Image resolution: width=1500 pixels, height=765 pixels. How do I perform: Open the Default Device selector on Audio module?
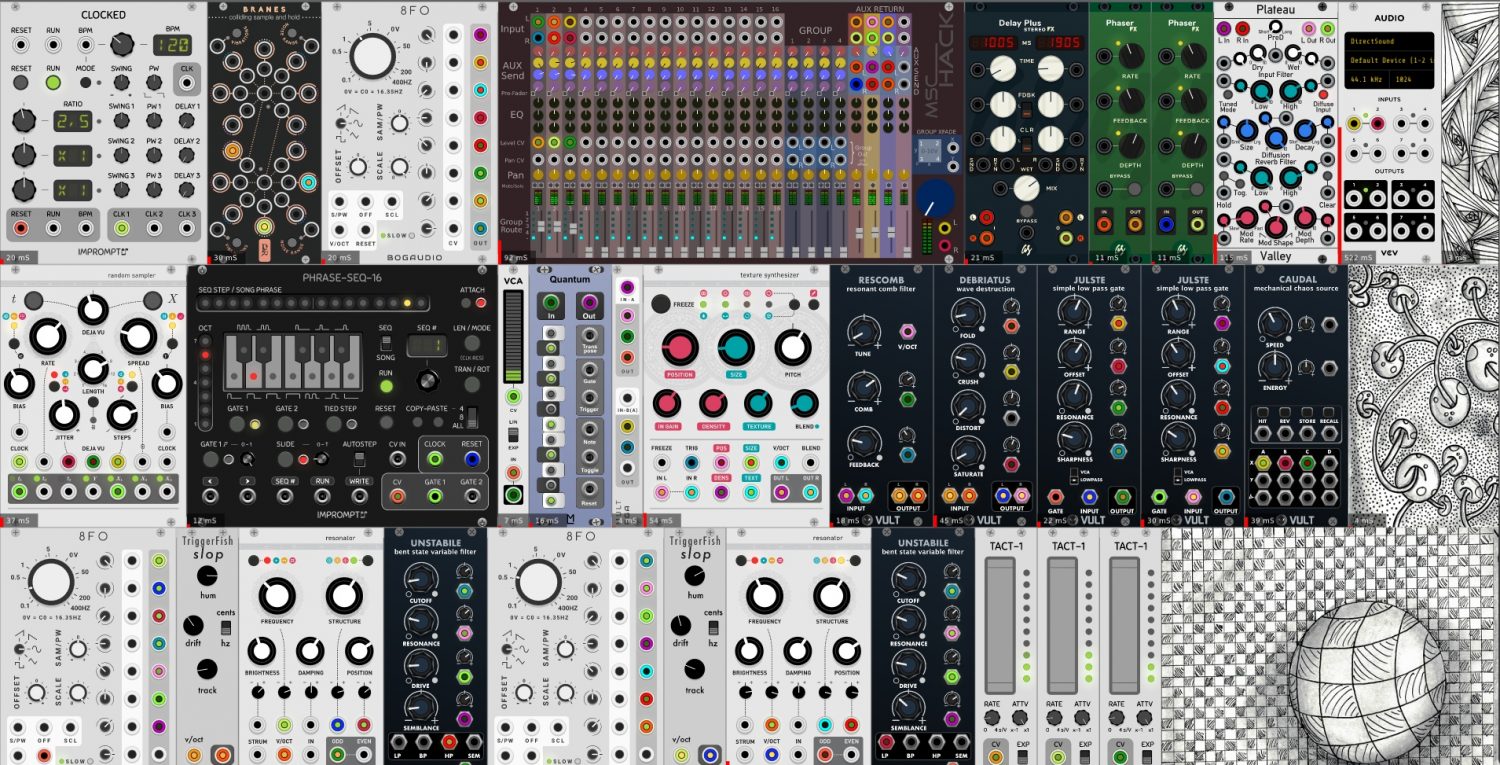pos(1388,60)
